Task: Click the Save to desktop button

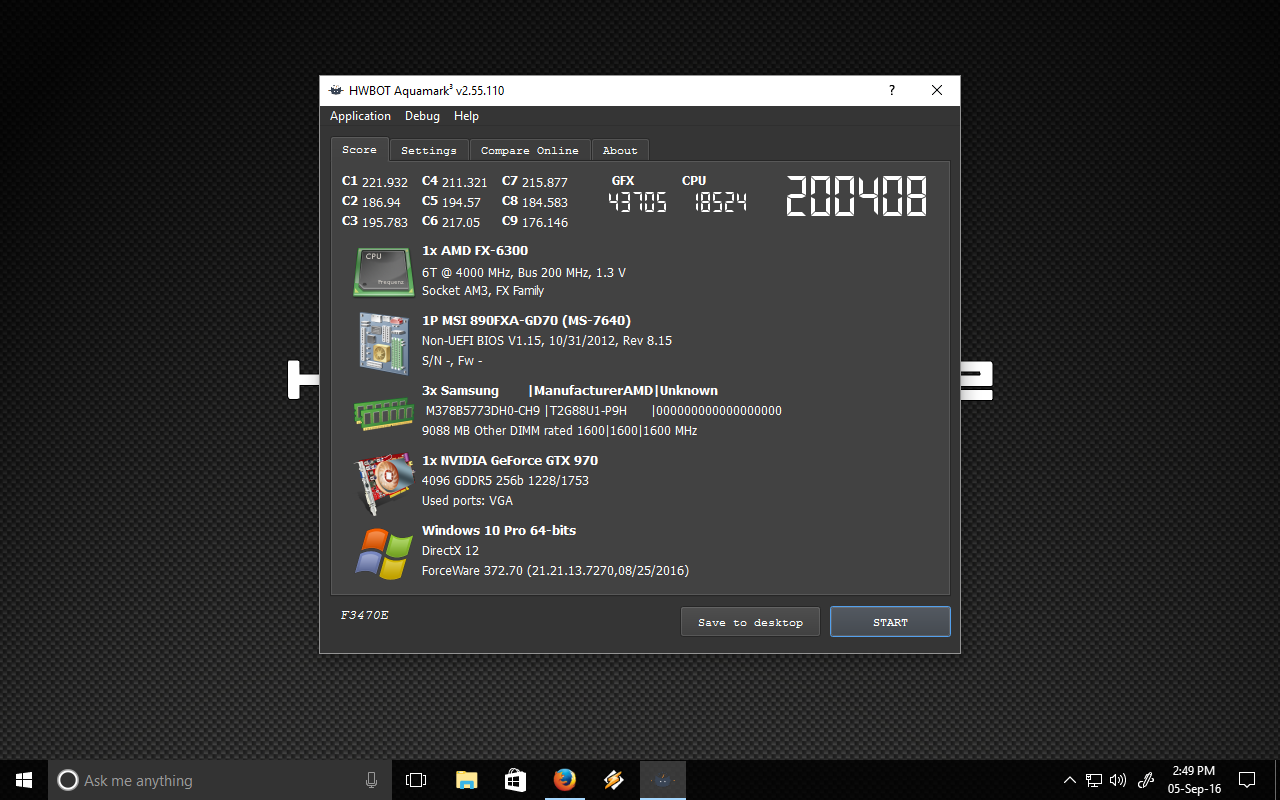Action: (750, 622)
